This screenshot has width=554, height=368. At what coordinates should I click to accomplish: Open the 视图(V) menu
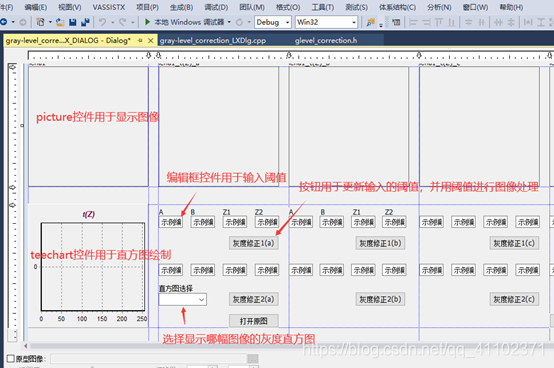tap(70, 7)
